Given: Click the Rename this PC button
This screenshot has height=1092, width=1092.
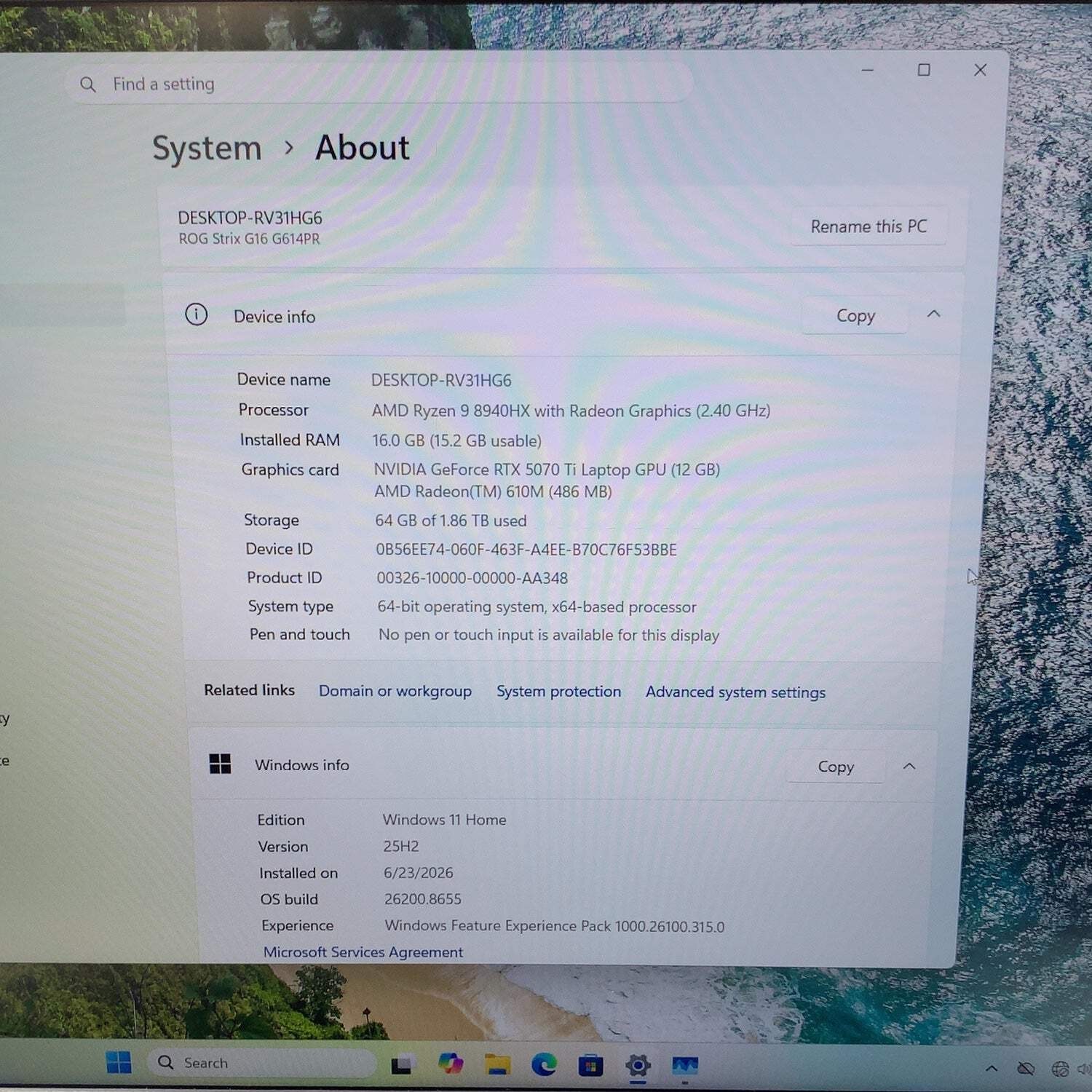Looking at the screenshot, I should pos(869,226).
